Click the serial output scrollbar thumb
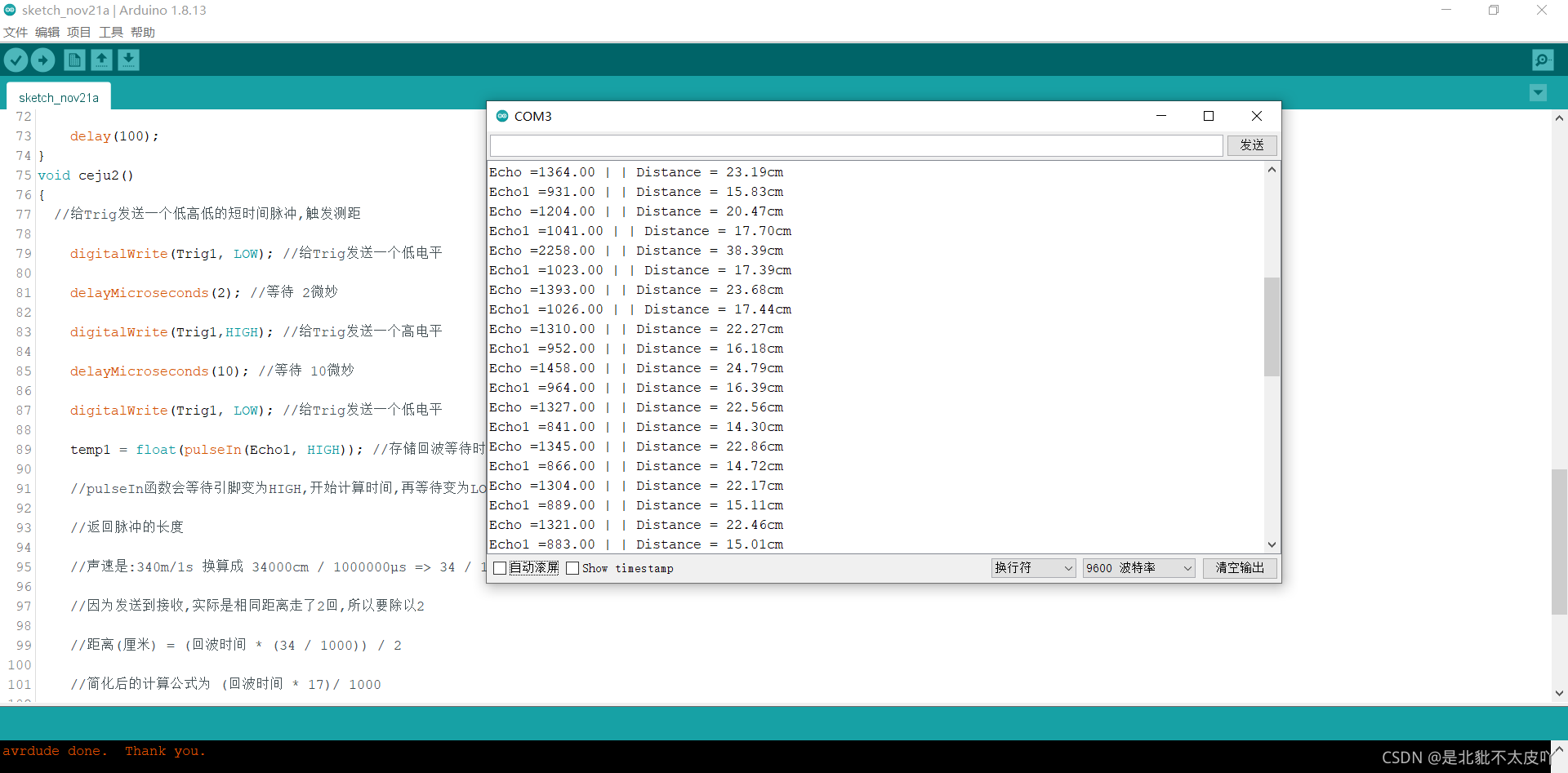This screenshot has height=773, width=1568. point(1272,327)
